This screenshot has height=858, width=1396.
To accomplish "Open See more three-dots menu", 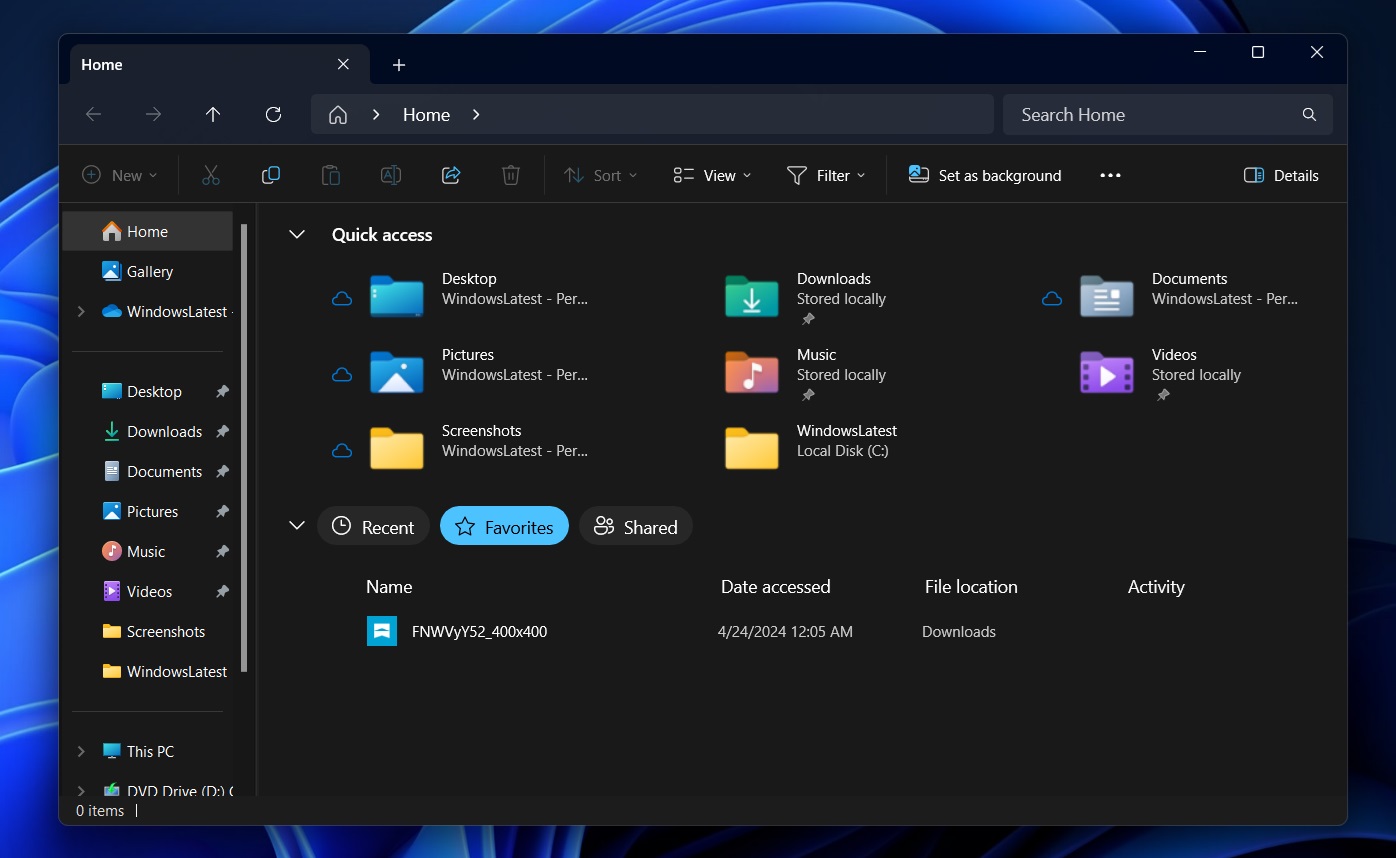I will coord(1110,175).
